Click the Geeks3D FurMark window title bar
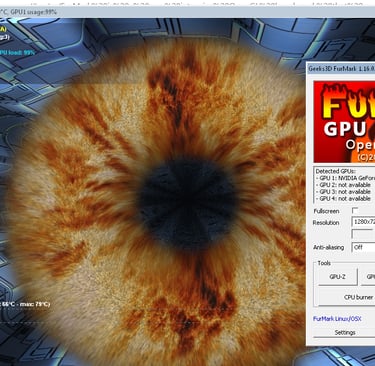 pos(341,69)
